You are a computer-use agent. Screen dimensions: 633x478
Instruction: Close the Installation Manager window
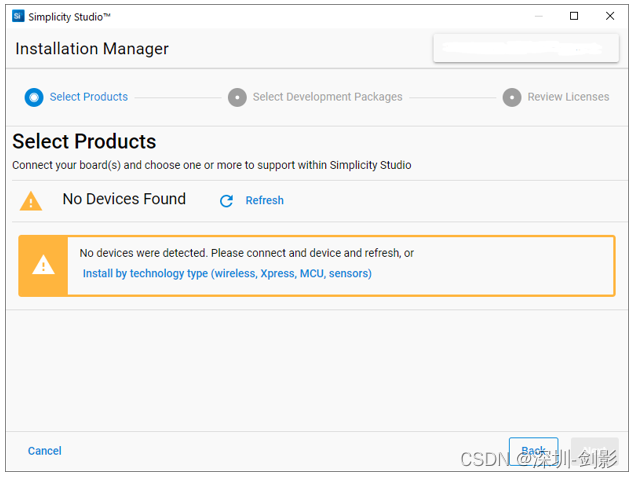pyautogui.click(x=610, y=16)
